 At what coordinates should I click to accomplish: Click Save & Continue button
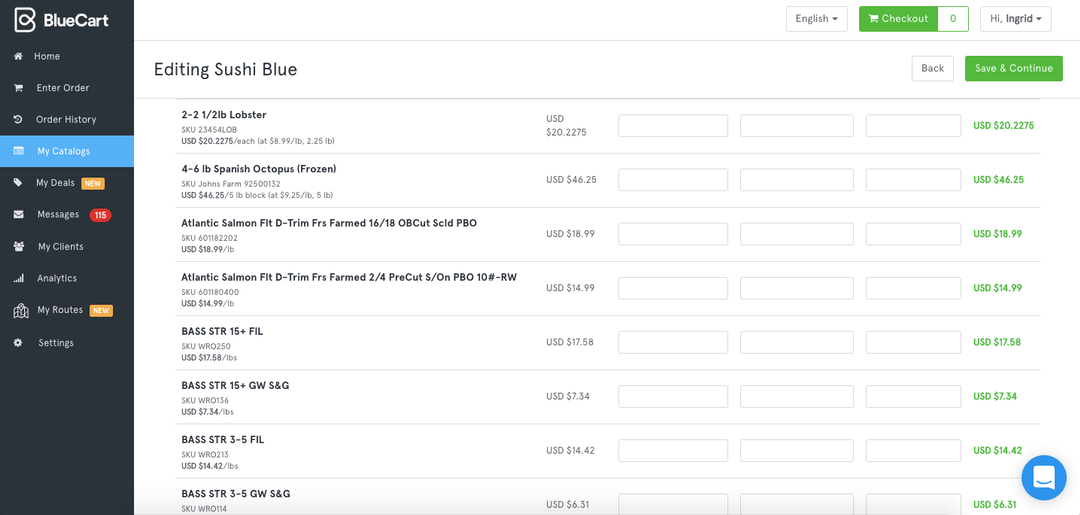point(1014,68)
